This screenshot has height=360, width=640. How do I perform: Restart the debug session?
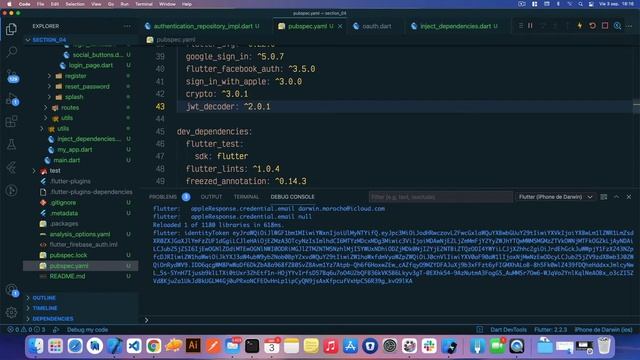coord(592,26)
